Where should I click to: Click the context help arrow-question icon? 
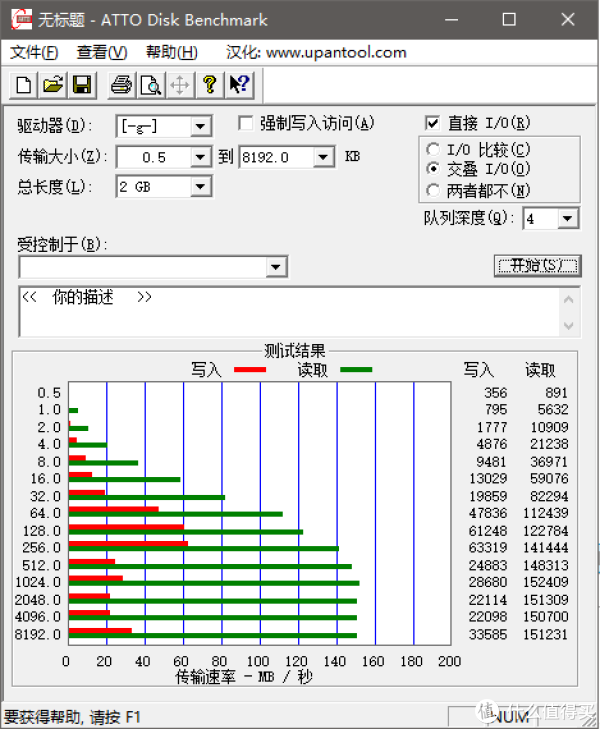[x=239, y=85]
